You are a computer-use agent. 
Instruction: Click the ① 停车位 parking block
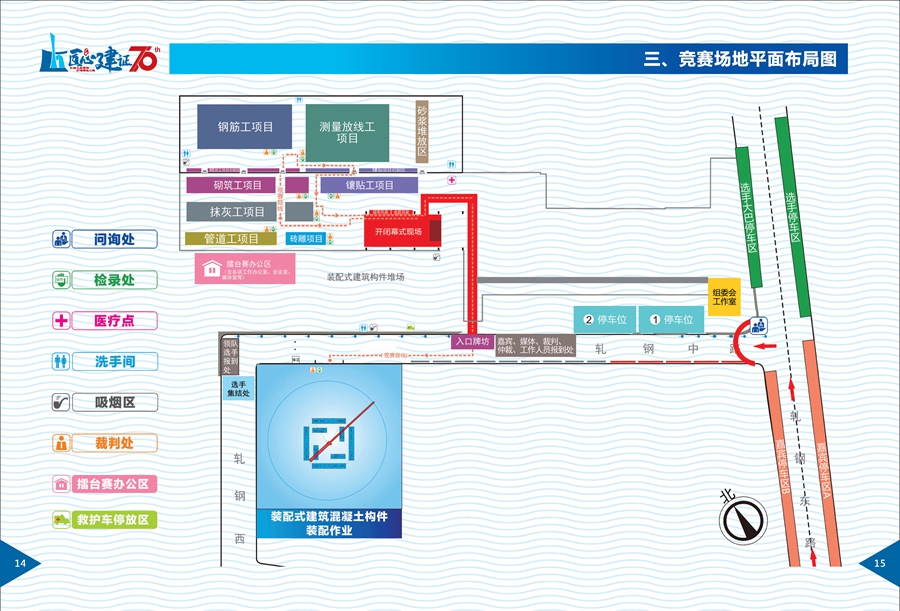[672, 319]
